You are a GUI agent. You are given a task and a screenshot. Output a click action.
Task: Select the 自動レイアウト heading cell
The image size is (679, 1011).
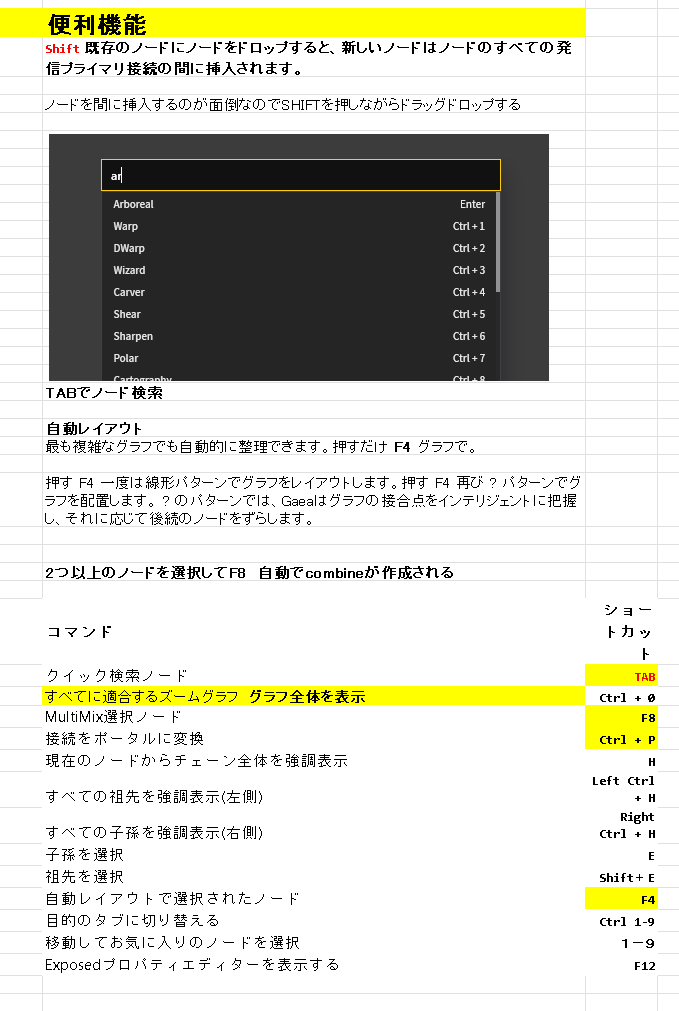[314, 428]
